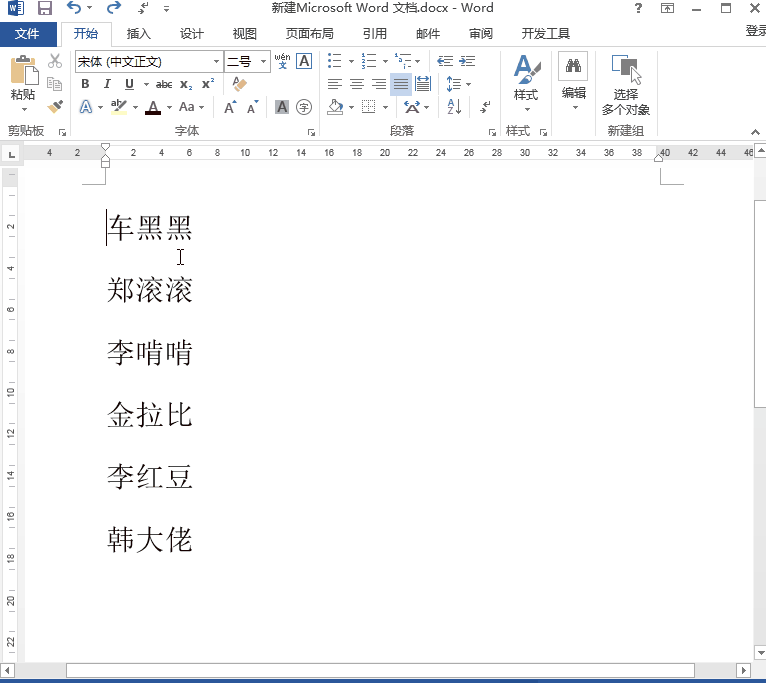
Task: Click the horizontal scrollbar right arrow
Action: click(744, 670)
